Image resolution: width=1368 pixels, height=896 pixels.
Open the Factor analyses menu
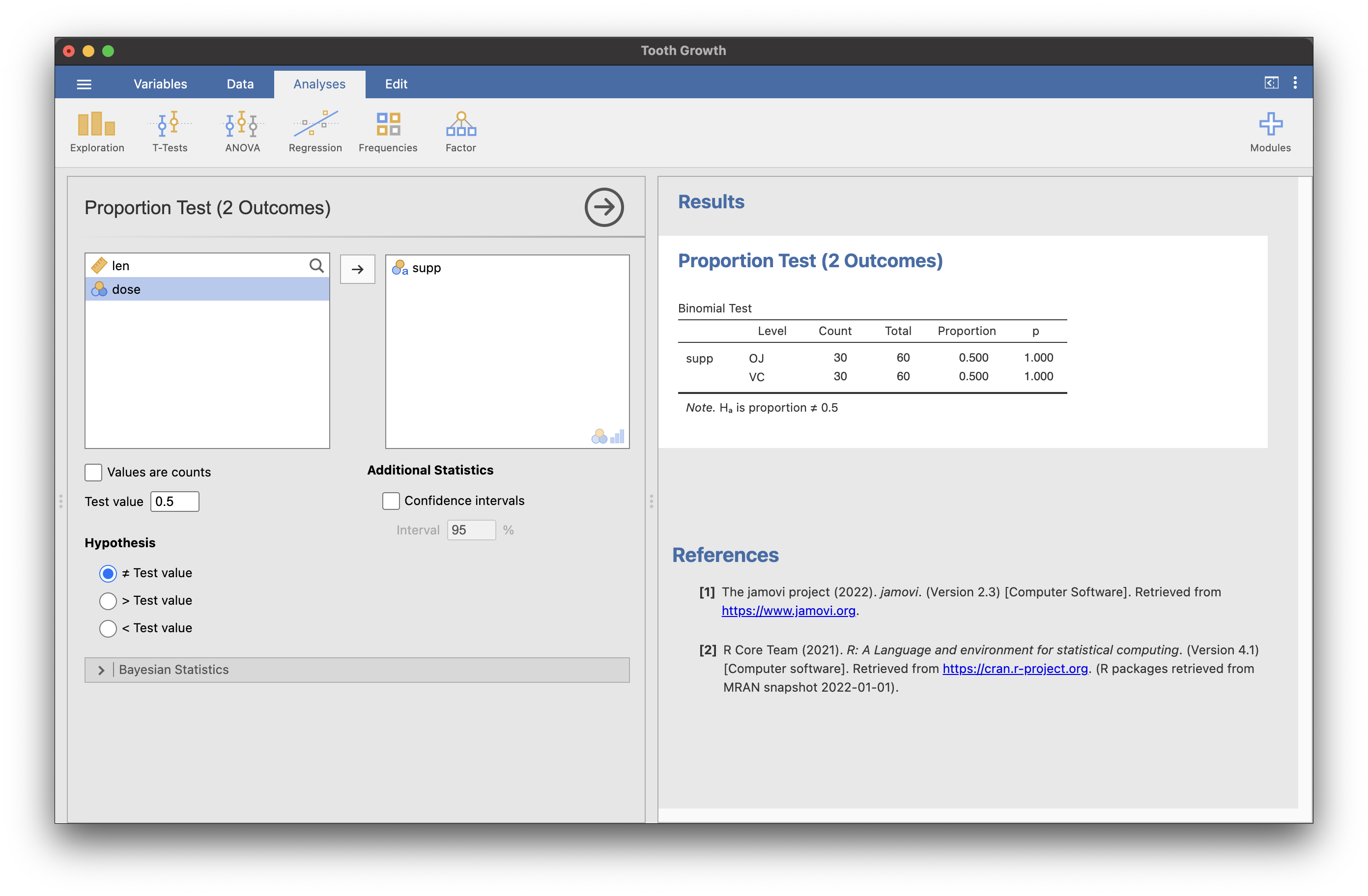(460, 132)
